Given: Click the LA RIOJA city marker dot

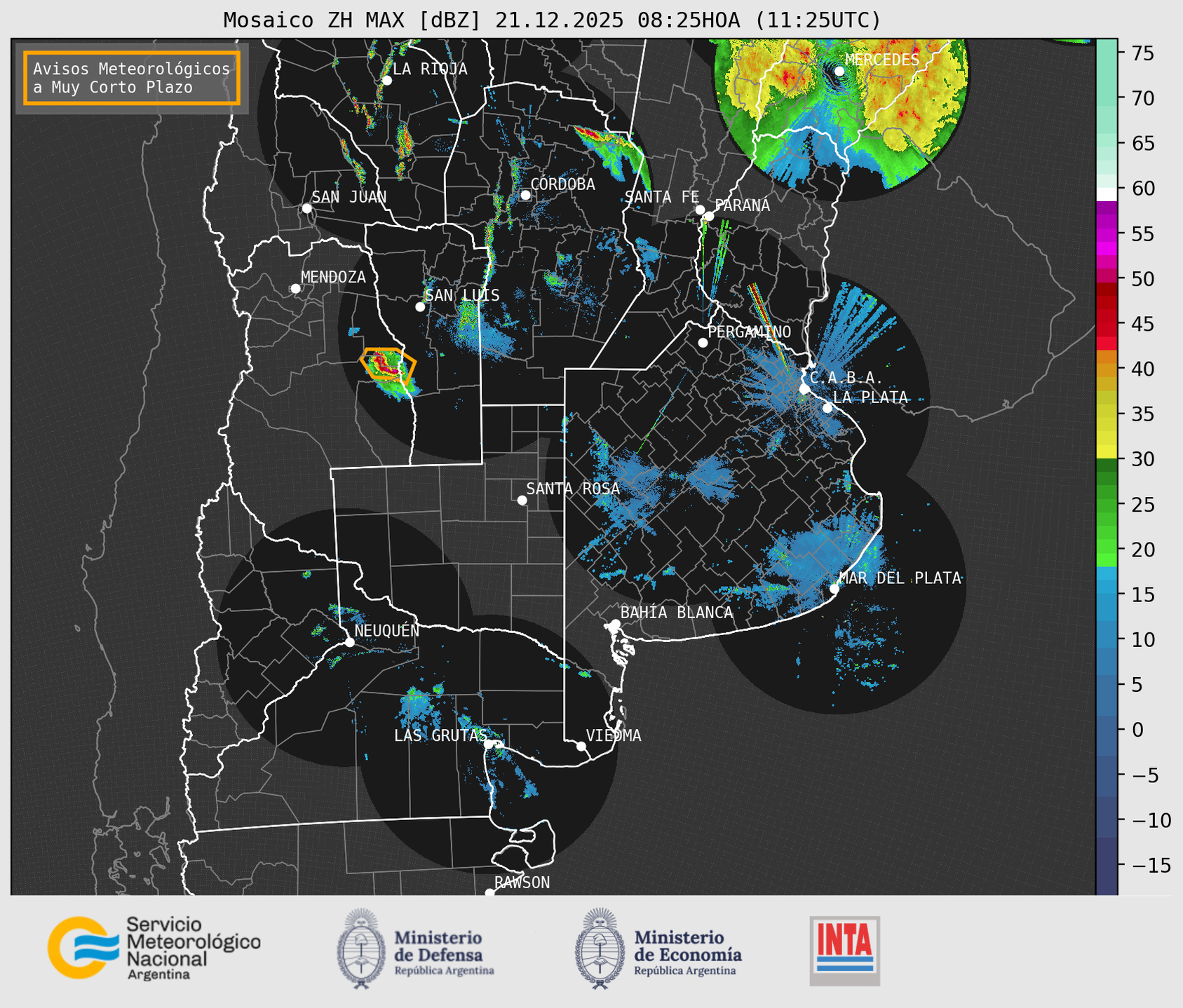Looking at the screenshot, I should (x=386, y=81).
